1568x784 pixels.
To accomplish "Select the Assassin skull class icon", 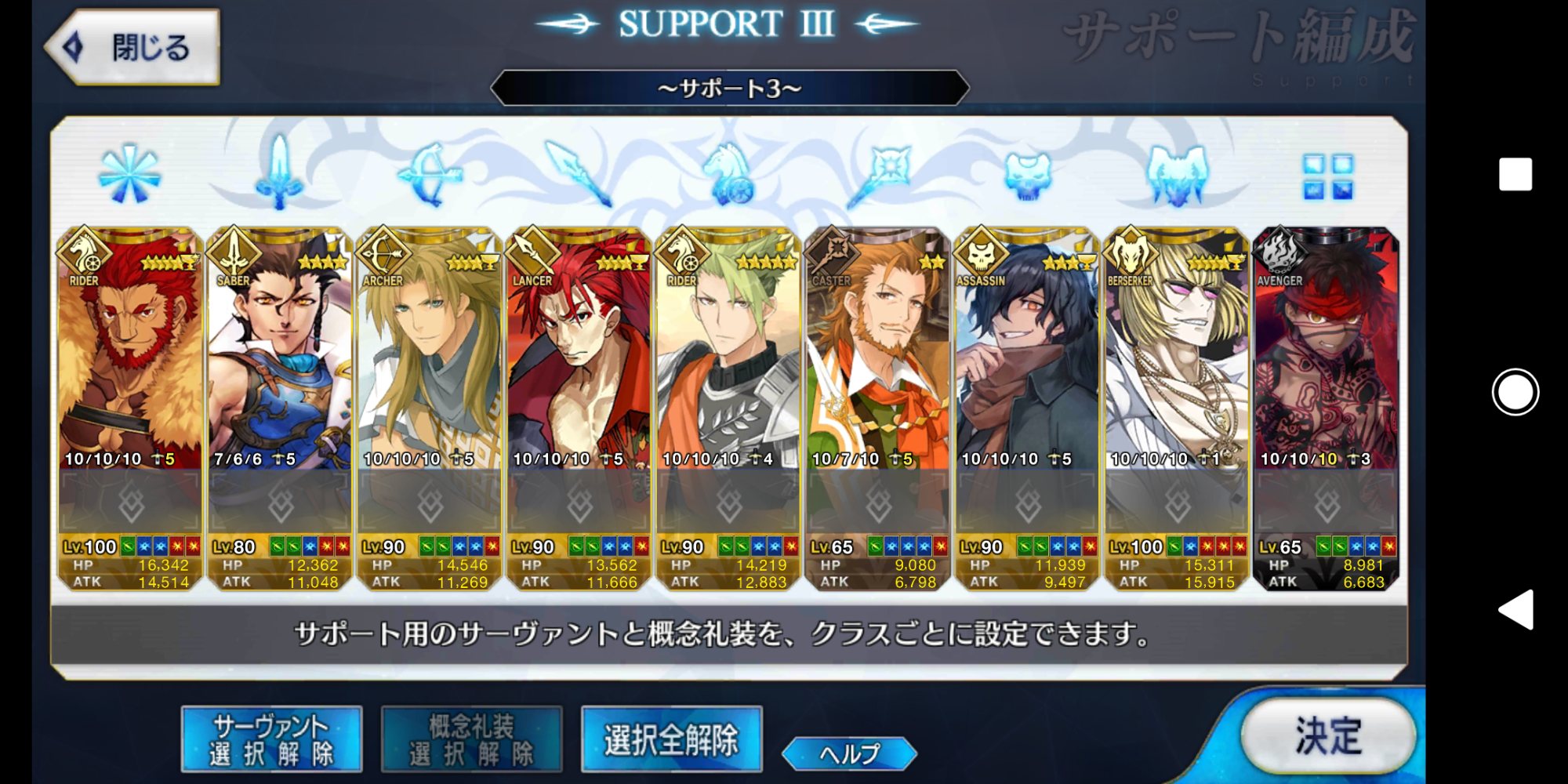I will point(1028,174).
